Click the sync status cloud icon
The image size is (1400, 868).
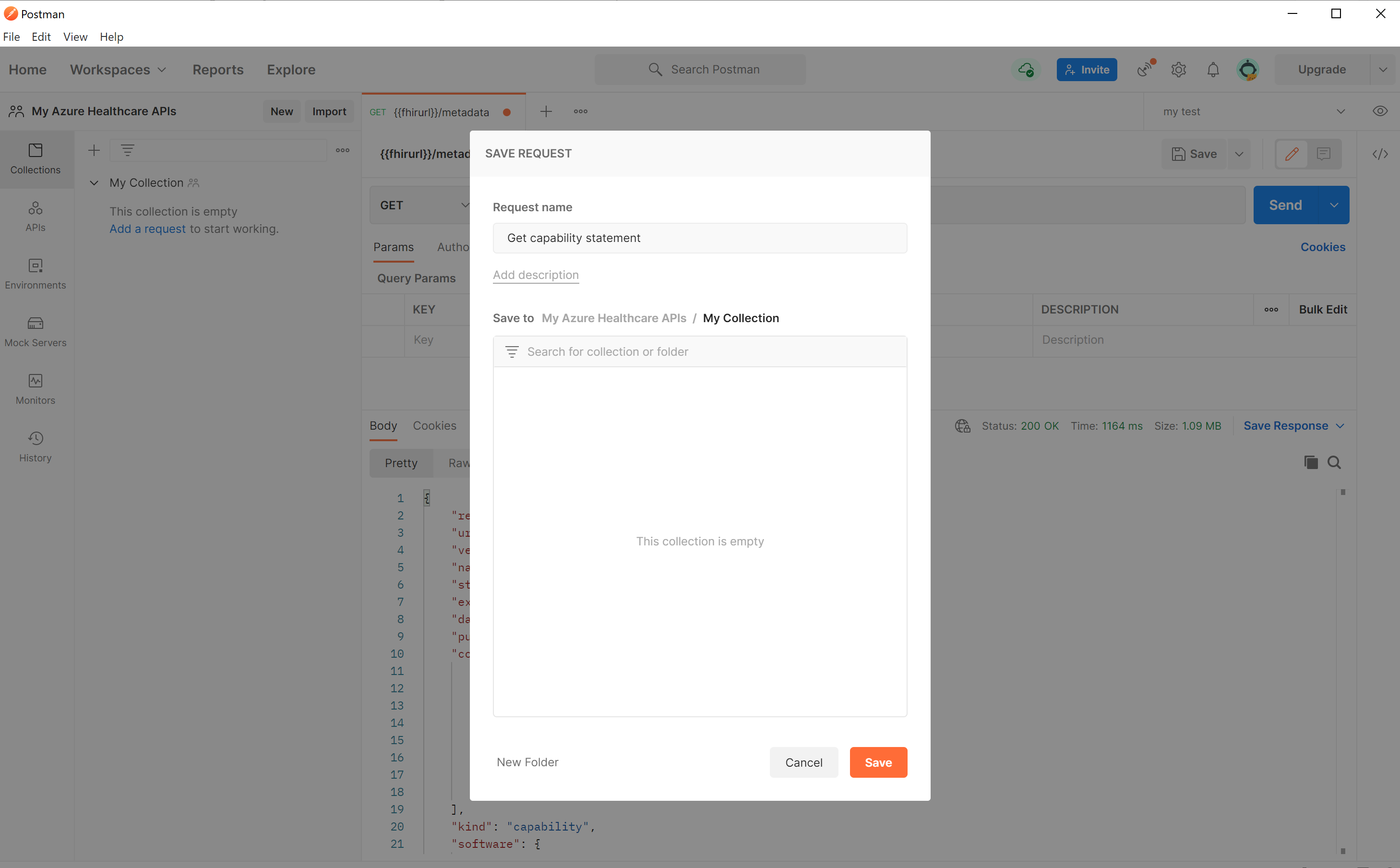click(1026, 70)
